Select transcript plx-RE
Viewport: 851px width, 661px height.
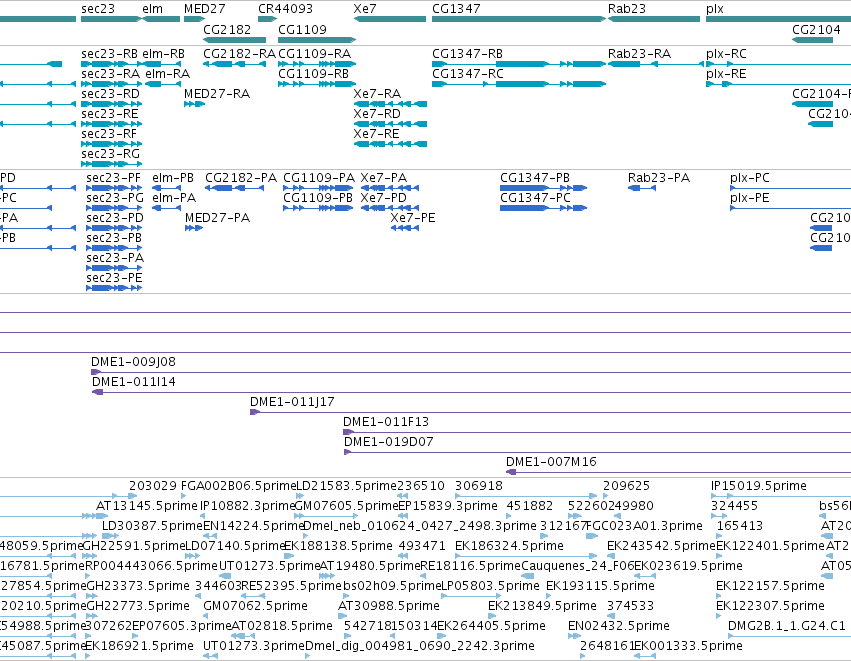point(778,84)
